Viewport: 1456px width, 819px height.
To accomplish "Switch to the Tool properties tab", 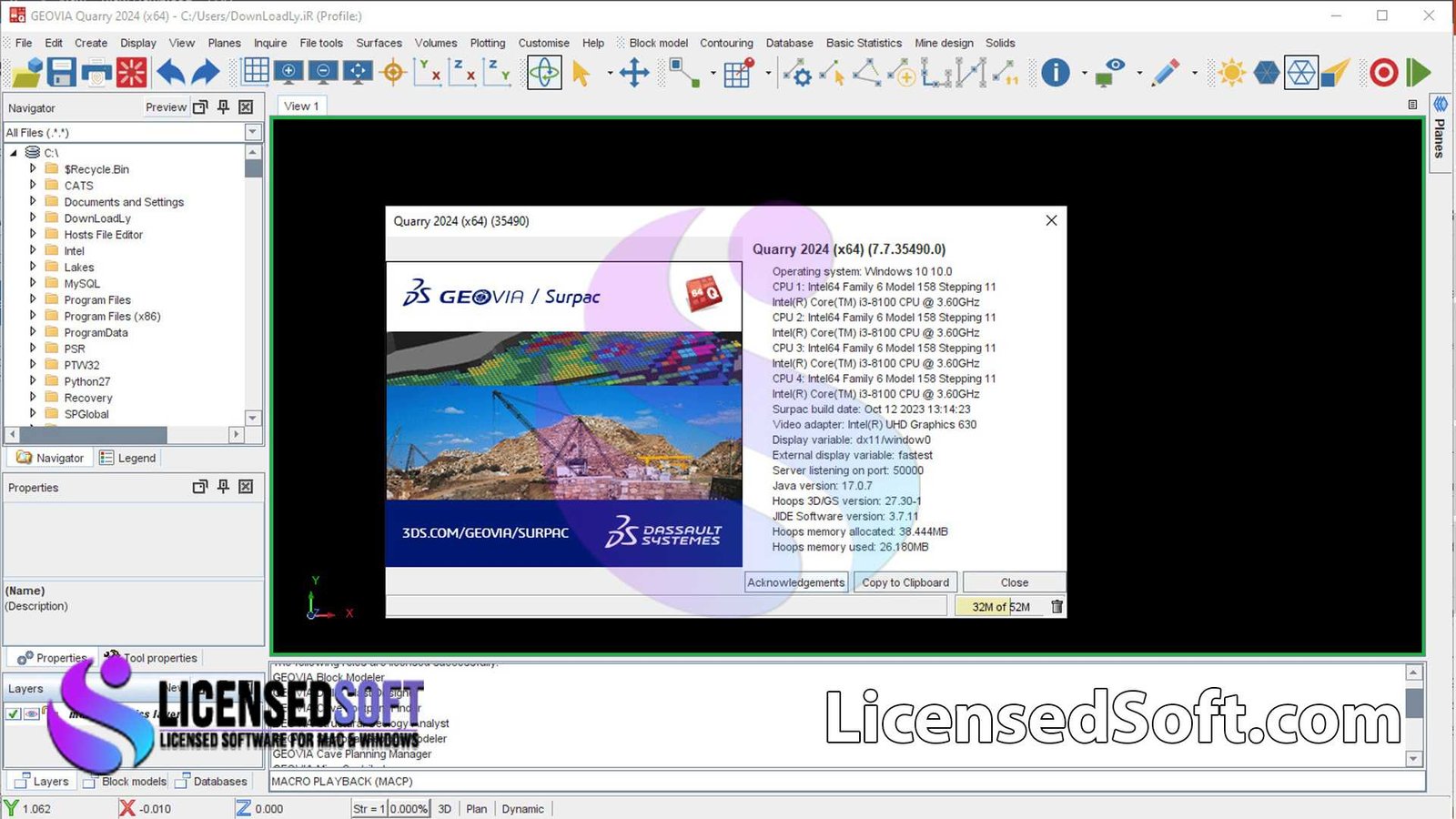I will [151, 658].
